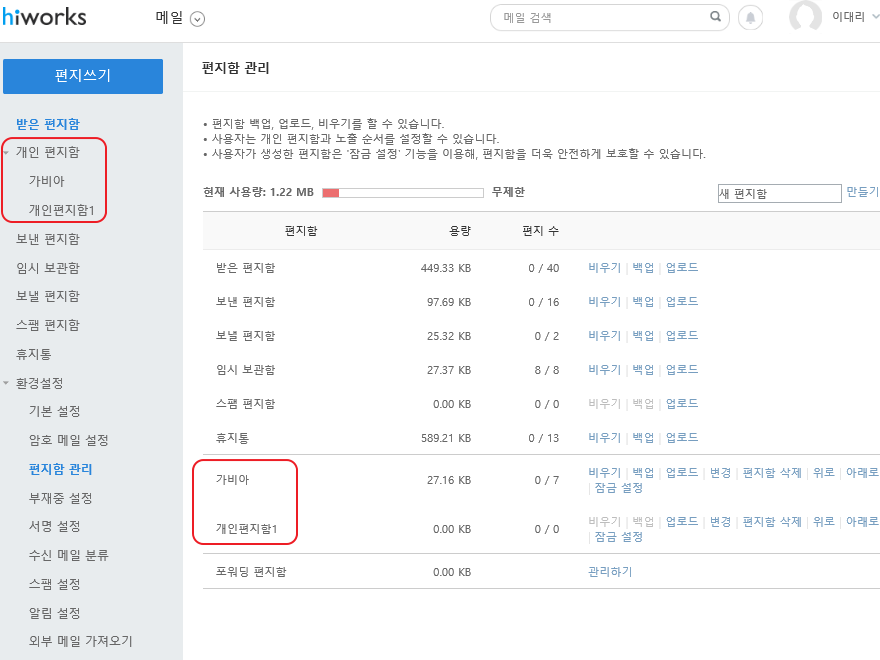880x660 pixels.
Task: Open 받은 편지함 in sidebar
Action: [x=48, y=124]
